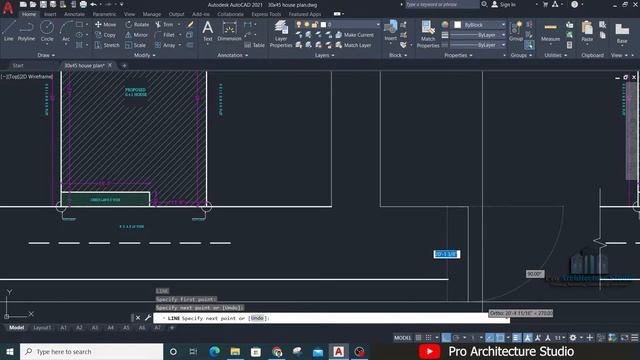Open the Home ribbon tab
640x360 pixels.
(x=29, y=14)
